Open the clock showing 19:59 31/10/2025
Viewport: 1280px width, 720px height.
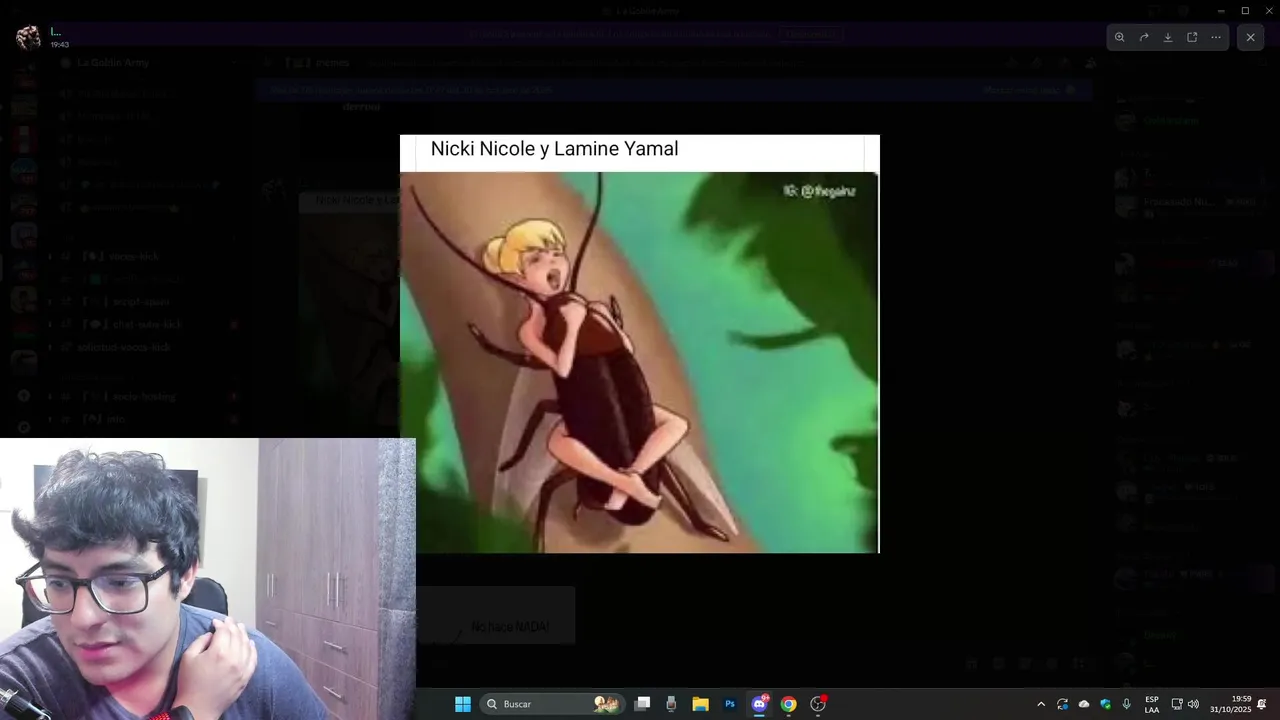1231,704
